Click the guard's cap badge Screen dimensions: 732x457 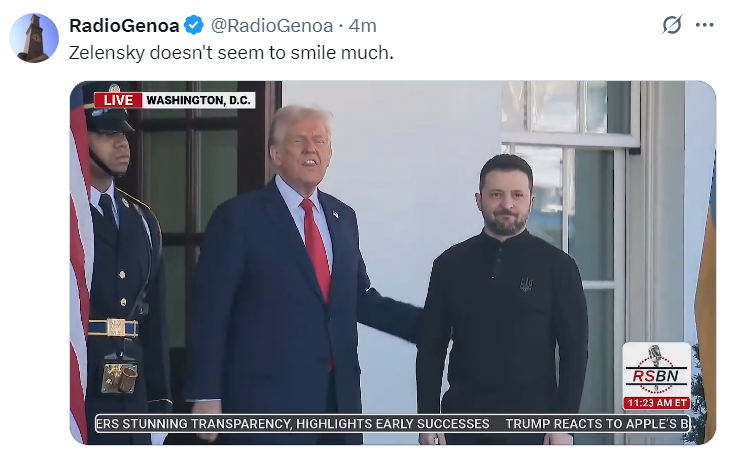pos(114,87)
